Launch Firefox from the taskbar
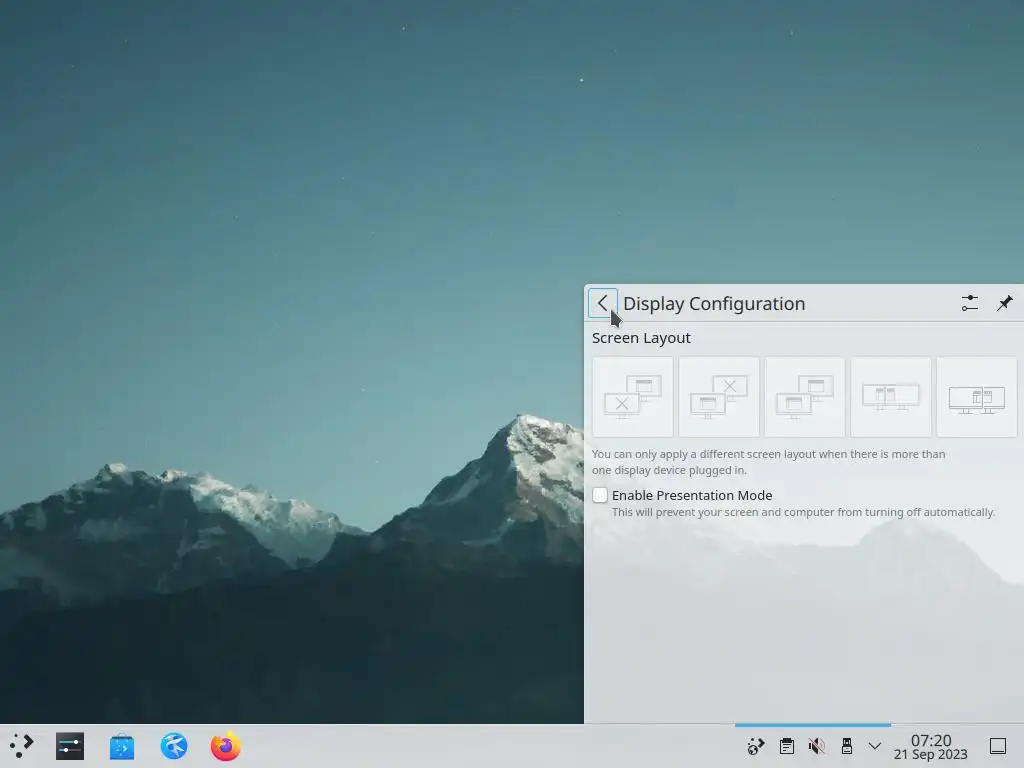 226,746
